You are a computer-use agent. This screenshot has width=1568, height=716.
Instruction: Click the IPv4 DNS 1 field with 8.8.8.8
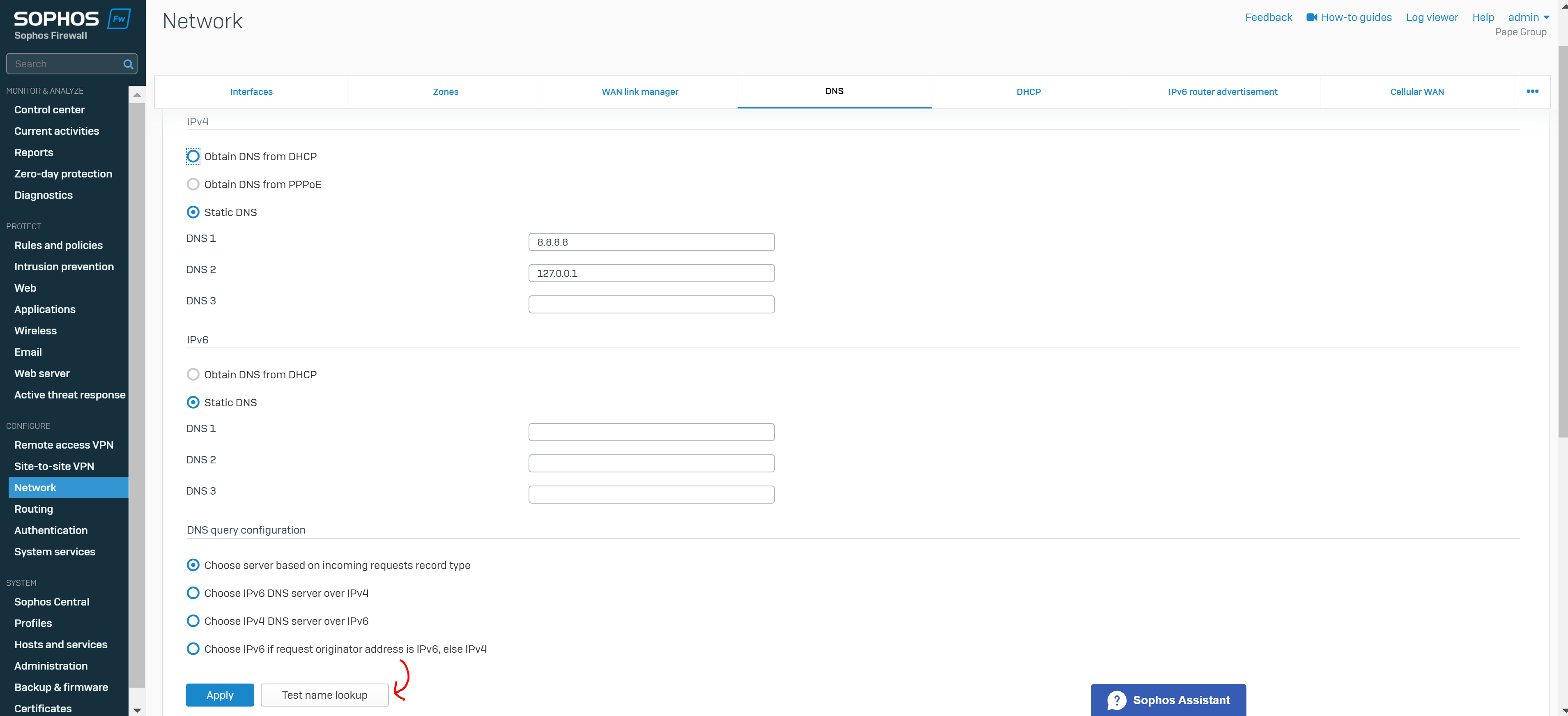click(x=651, y=242)
